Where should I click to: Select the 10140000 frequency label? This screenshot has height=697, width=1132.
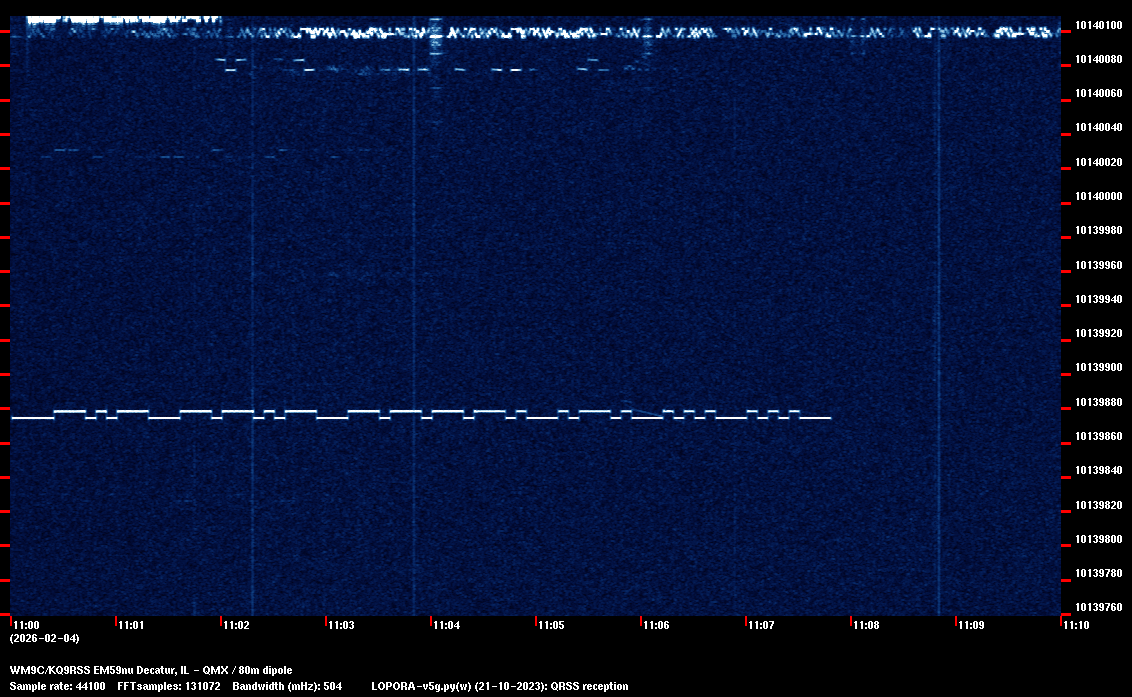pos(1097,196)
